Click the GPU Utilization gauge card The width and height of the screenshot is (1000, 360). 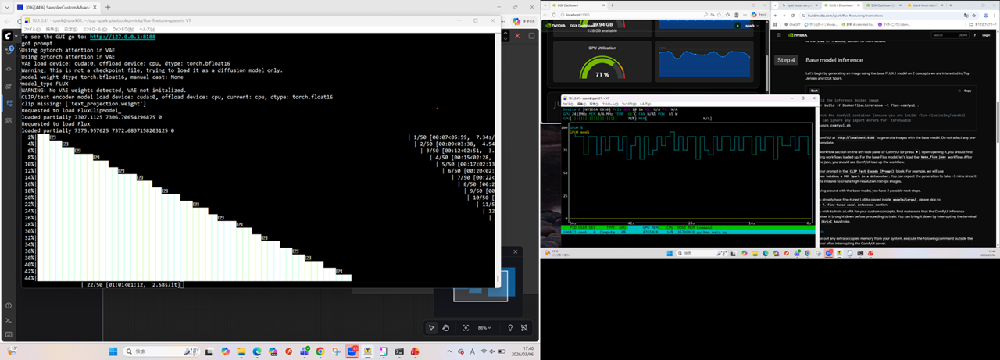pos(603,62)
